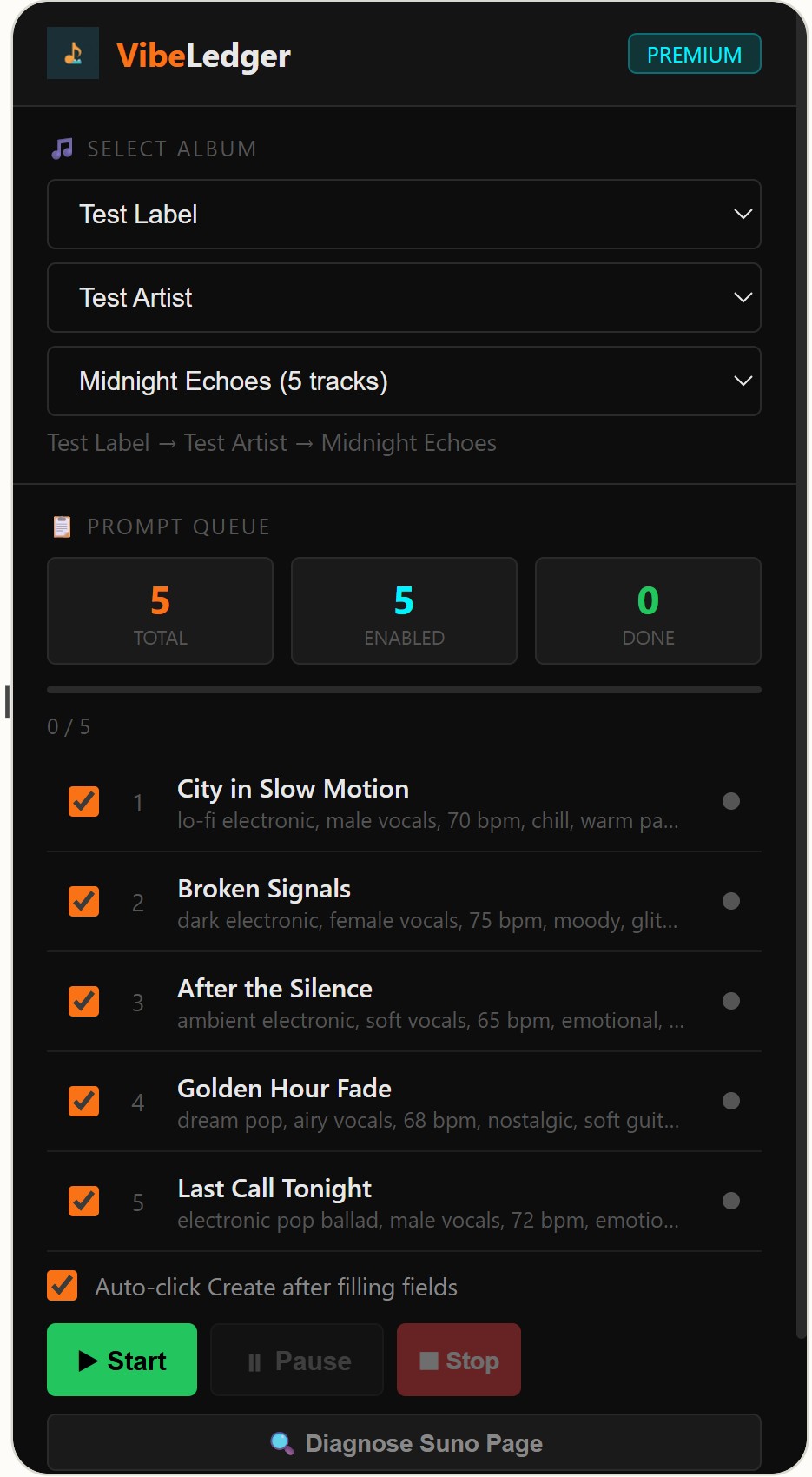This screenshot has height=1477, width=812.
Task: Click the status dot next to Broken Signals
Action: click(x=730, y=901)
